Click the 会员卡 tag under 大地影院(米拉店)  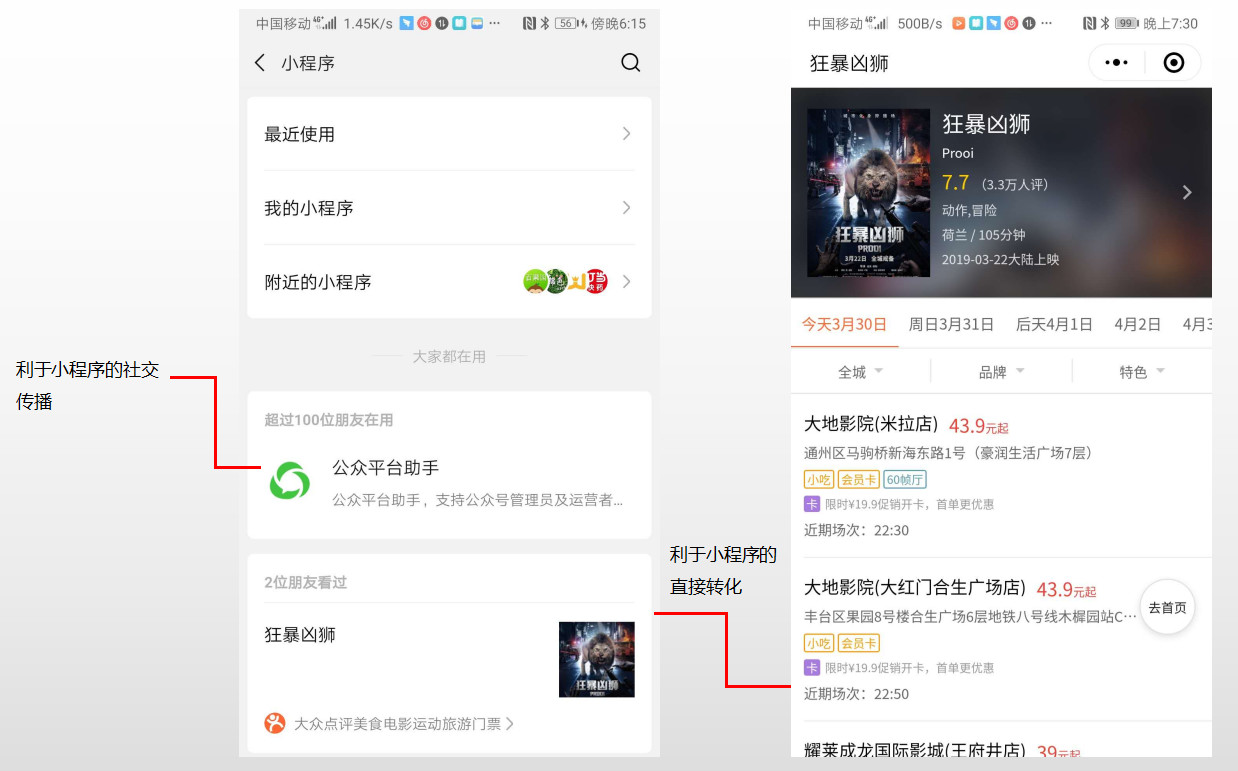(x=859, y=479)
